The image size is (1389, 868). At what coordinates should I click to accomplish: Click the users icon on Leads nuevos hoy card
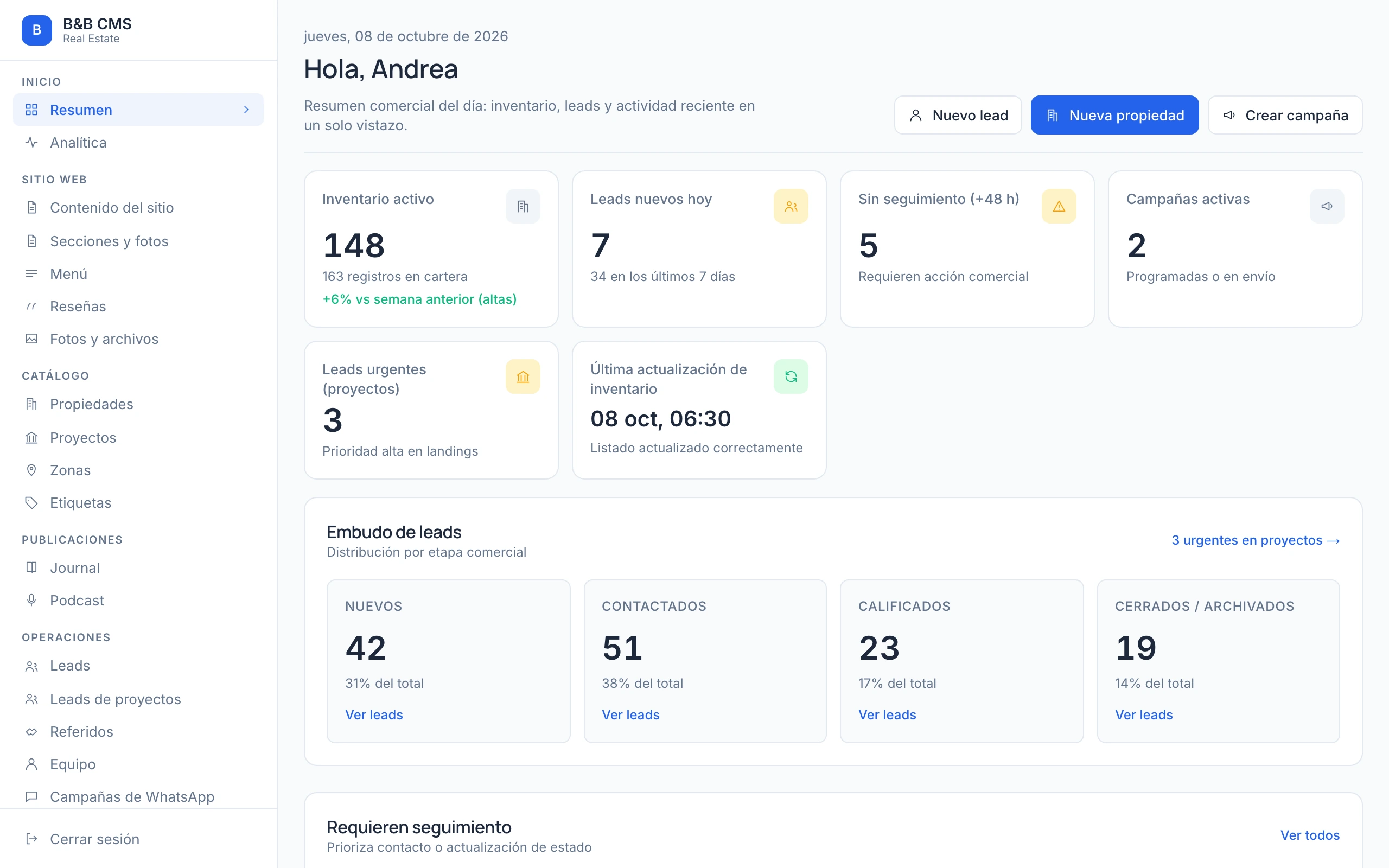pyautogui.click(x=791, y=206)
